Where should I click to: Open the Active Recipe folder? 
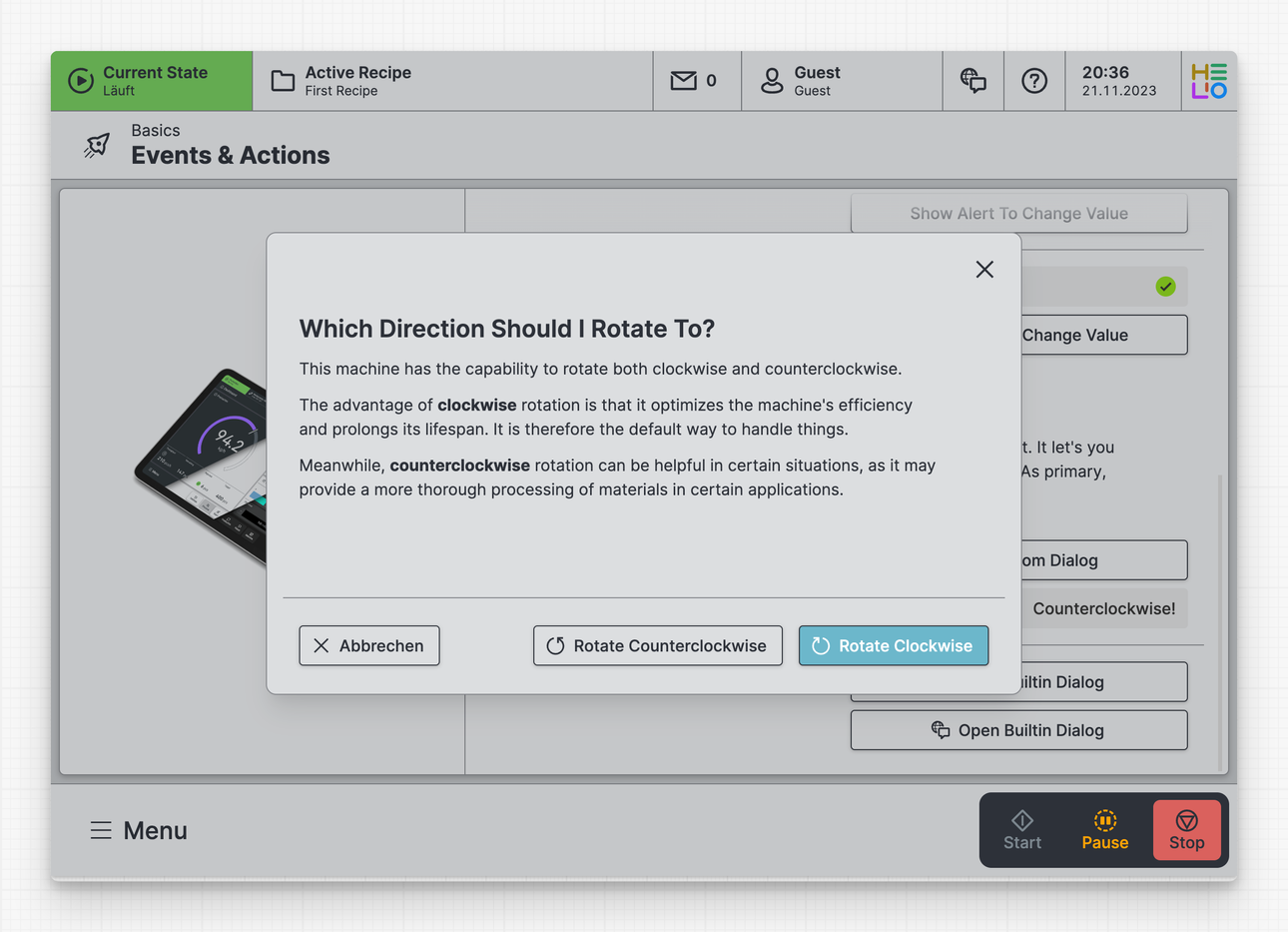283,81
